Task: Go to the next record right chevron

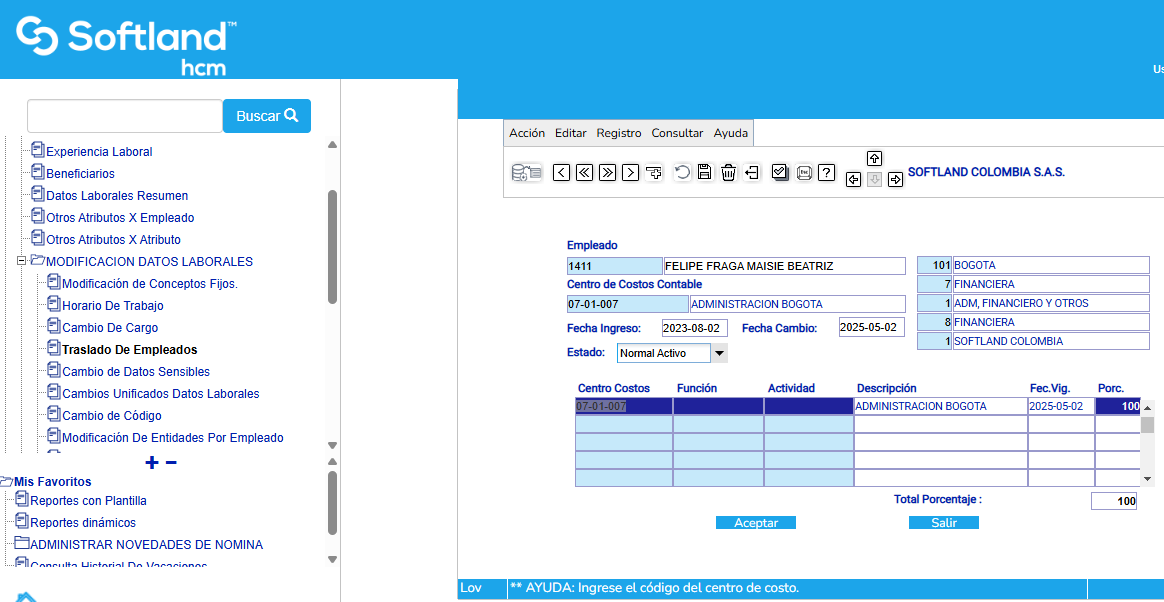Action: click(630, 172)
